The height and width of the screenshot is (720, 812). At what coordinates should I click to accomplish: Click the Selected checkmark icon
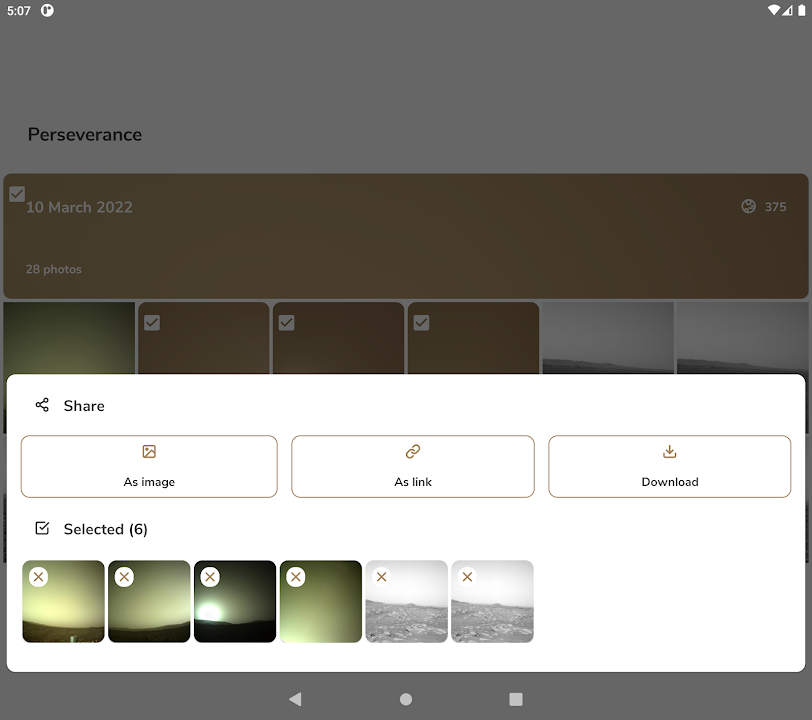[x=42, y=528]
